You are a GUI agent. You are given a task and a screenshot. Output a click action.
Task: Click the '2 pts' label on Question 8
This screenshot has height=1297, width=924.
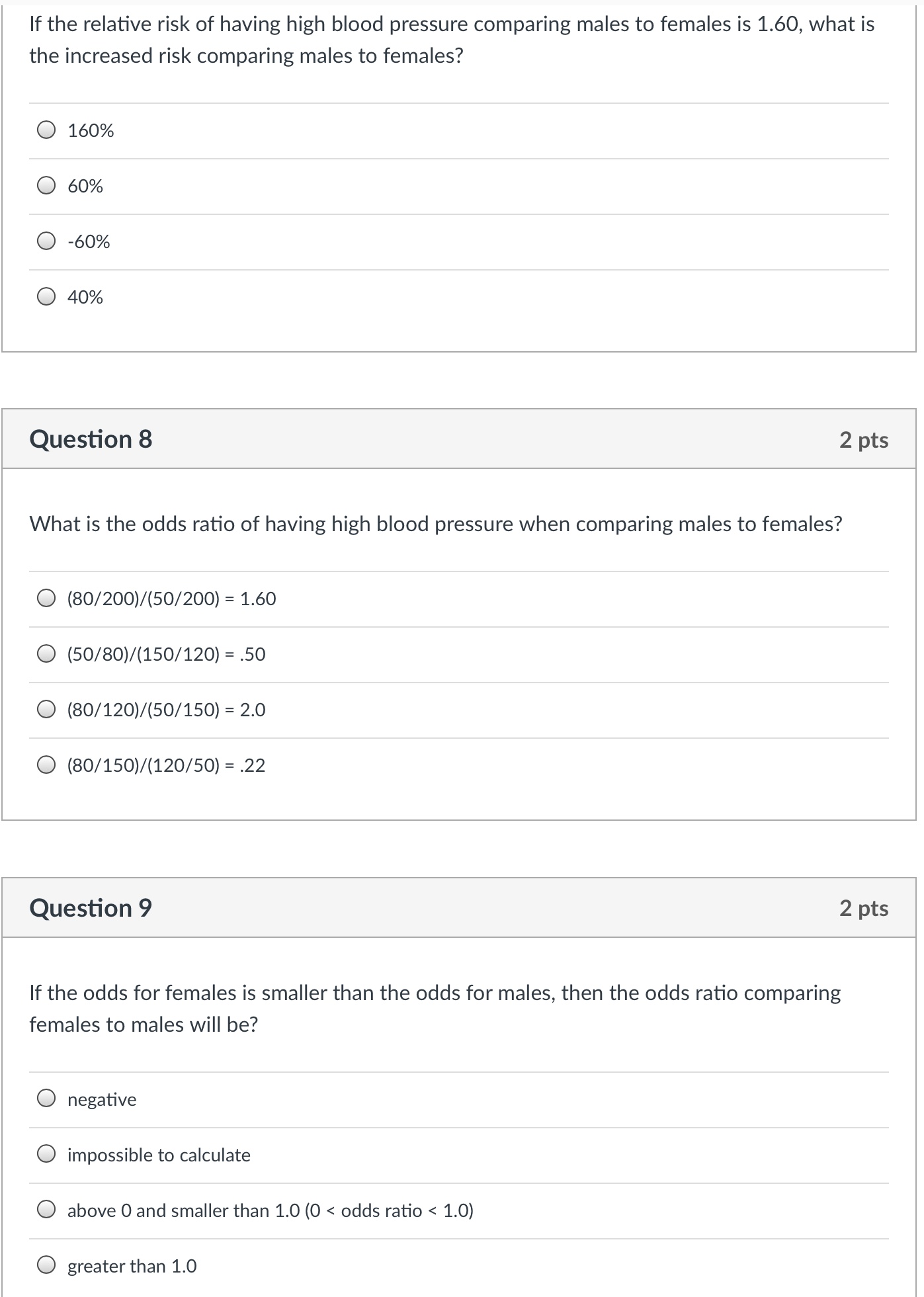pyautogui.click(x=863, y=440)
